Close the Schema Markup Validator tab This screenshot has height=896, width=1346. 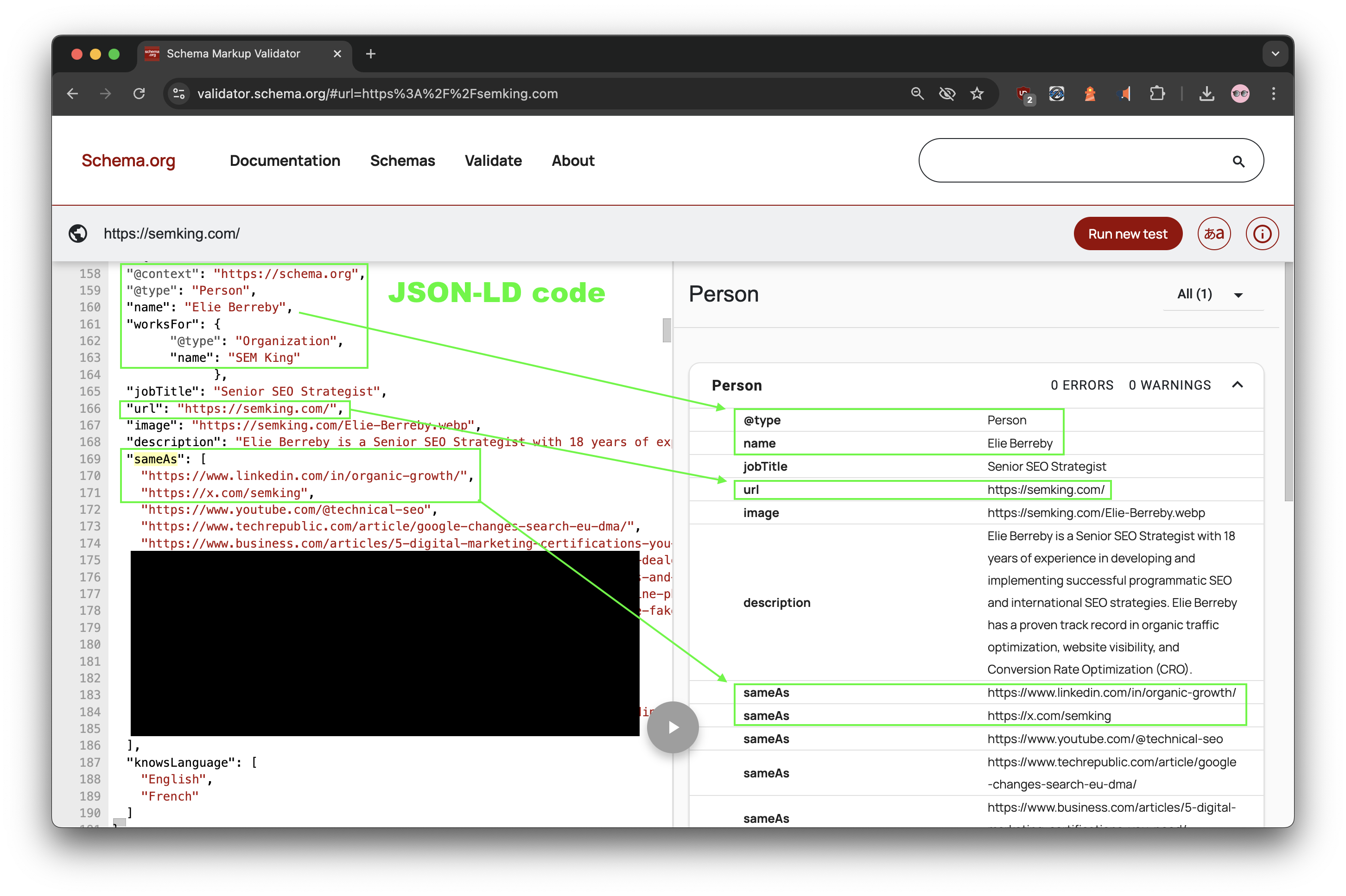337,54
